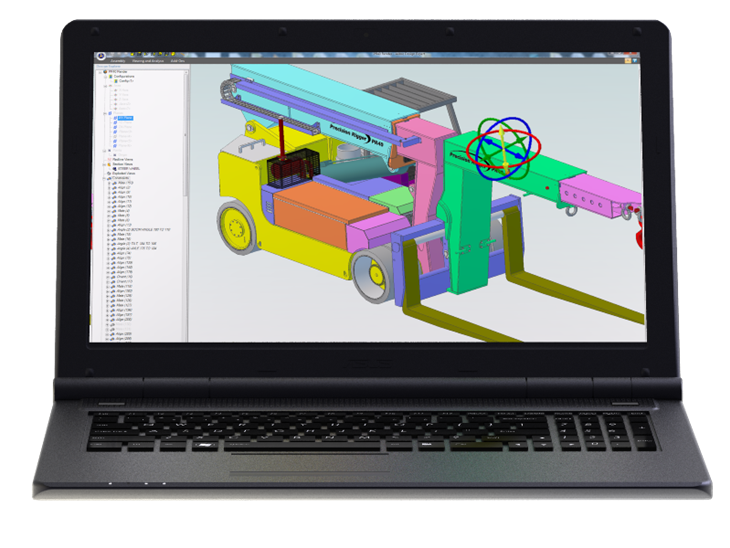Select the Redline Views tree item
The image size is (730, 548).
pyautogui.click(x=123, y=158)
